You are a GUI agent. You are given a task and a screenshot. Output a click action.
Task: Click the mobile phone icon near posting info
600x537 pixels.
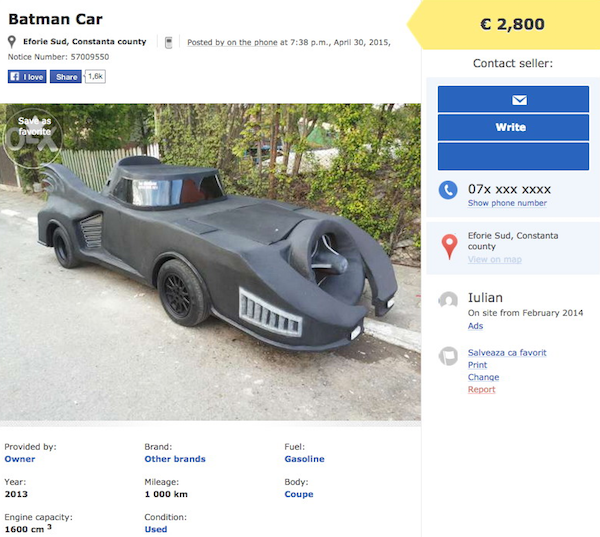click(x=169, y=42)
